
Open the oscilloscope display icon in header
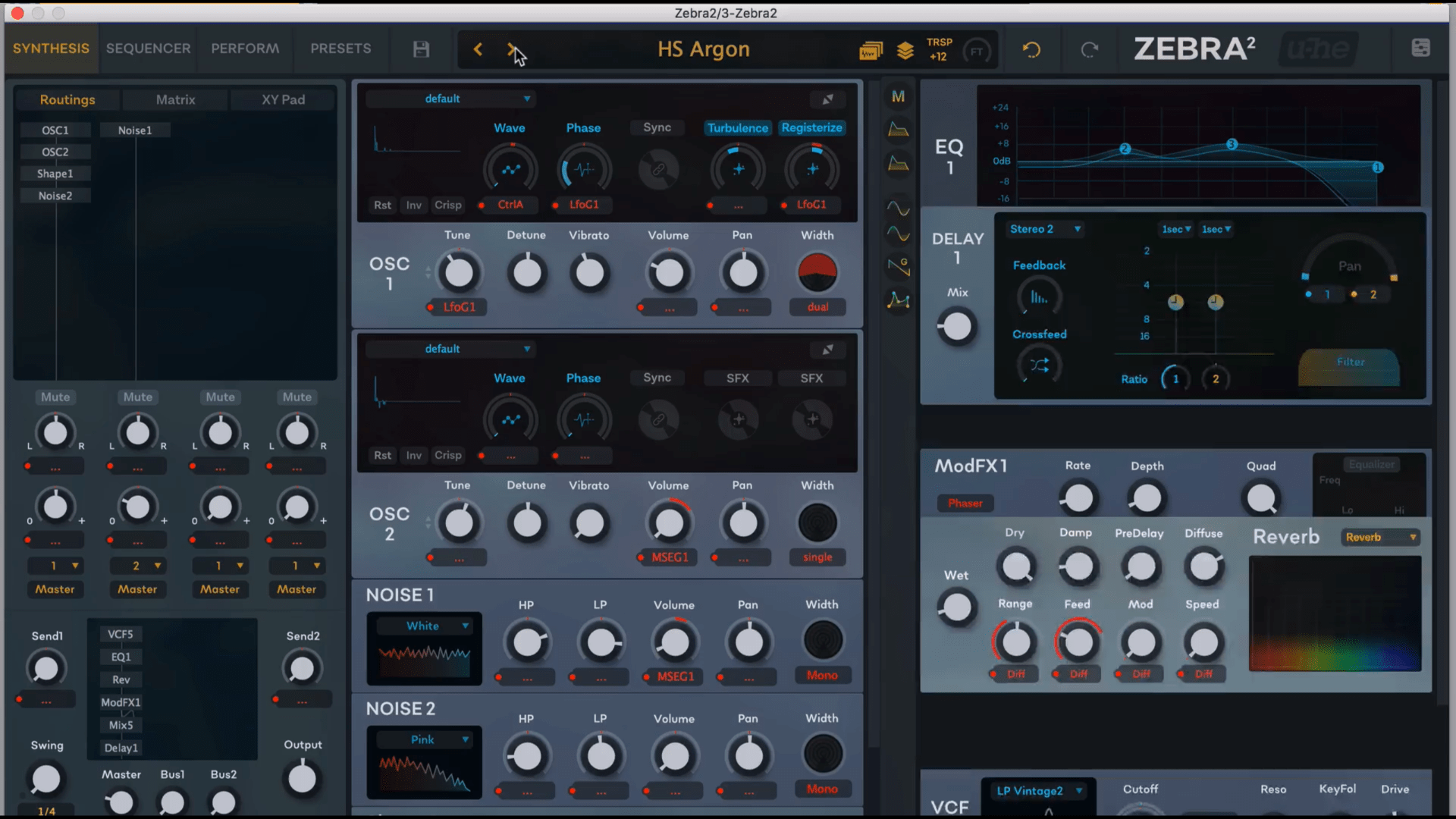(x=871, y=51)
